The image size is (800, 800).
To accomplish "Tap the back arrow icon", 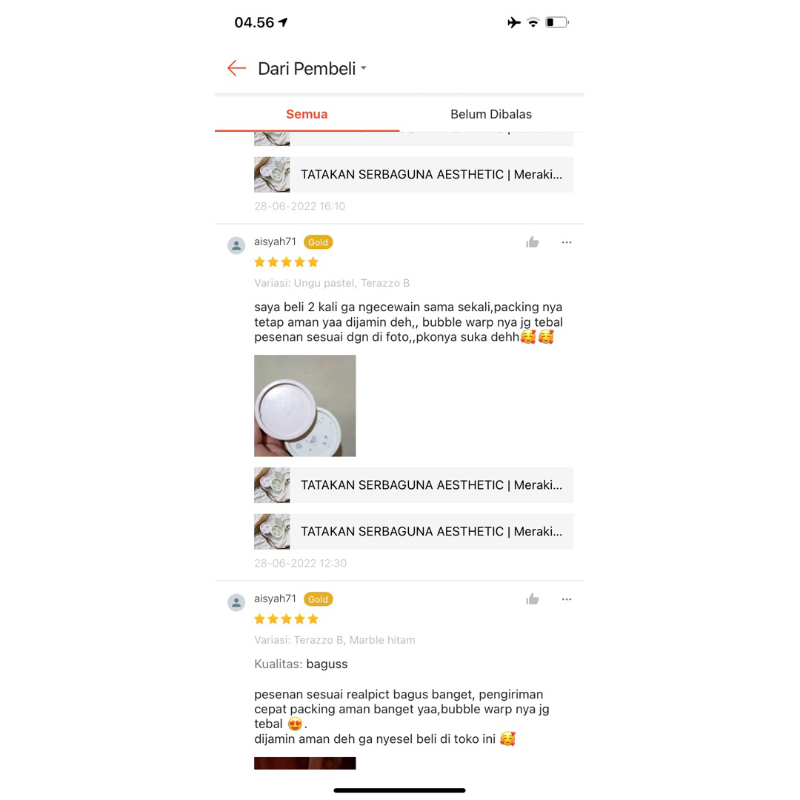I will [x=236, y=68].
